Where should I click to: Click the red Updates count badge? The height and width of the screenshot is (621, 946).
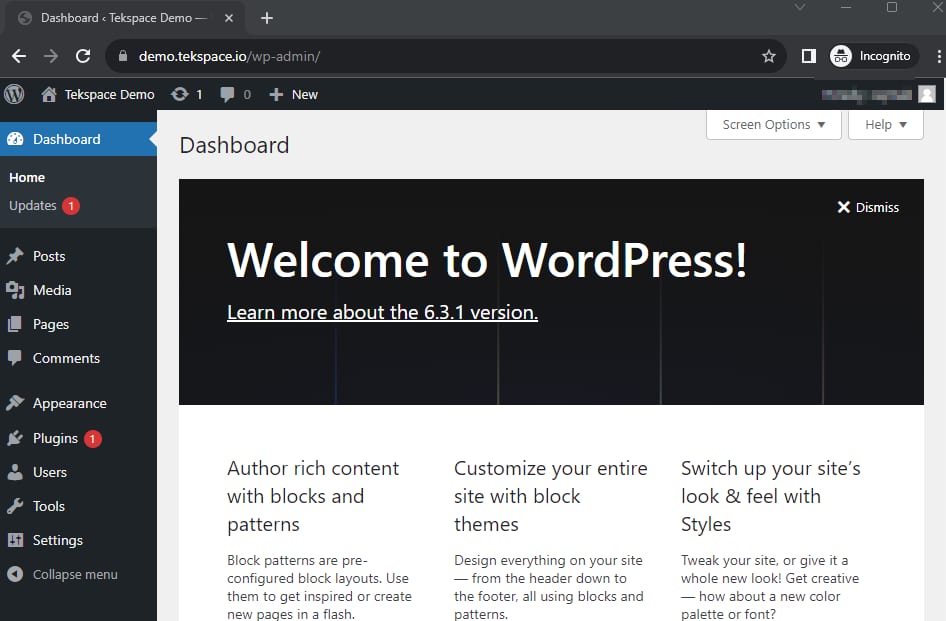[x=71, y=206]
